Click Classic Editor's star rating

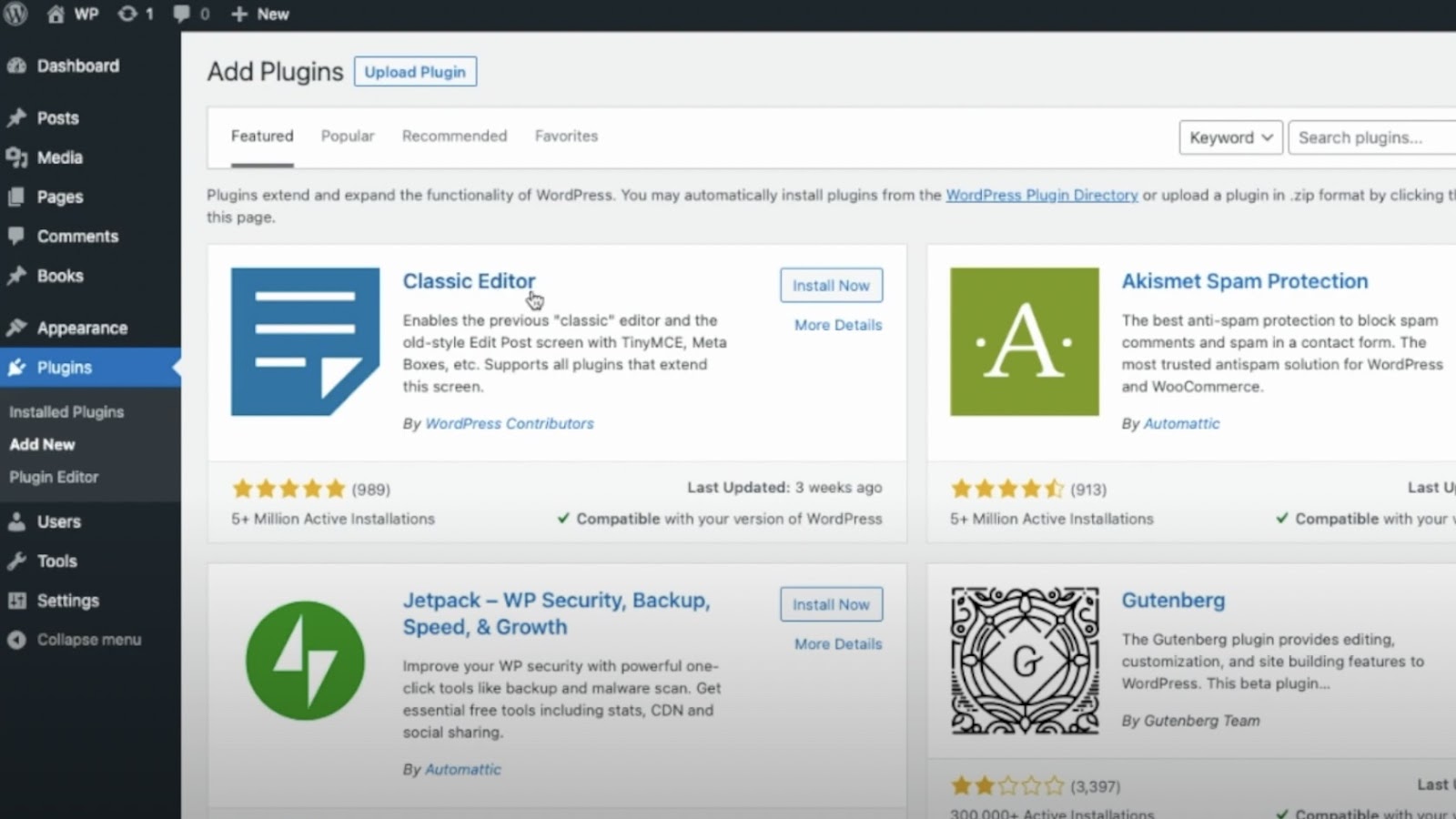288,489
